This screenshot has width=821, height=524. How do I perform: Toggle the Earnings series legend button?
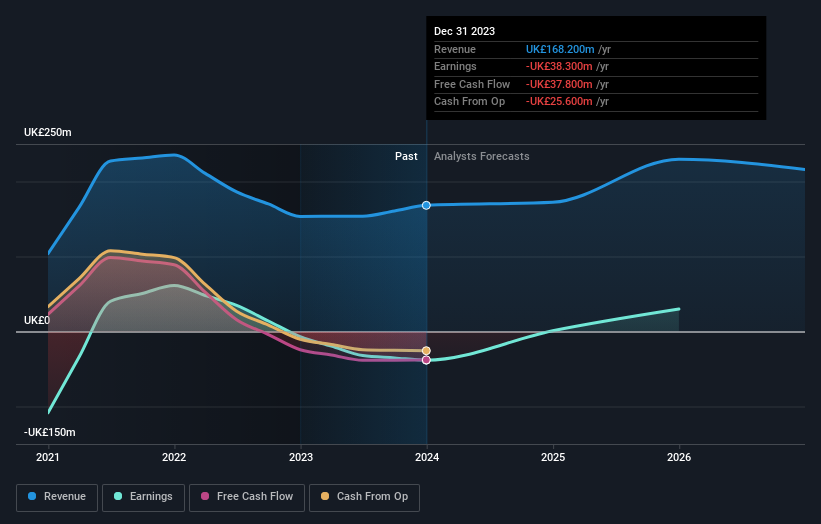[x=143, y=497]
